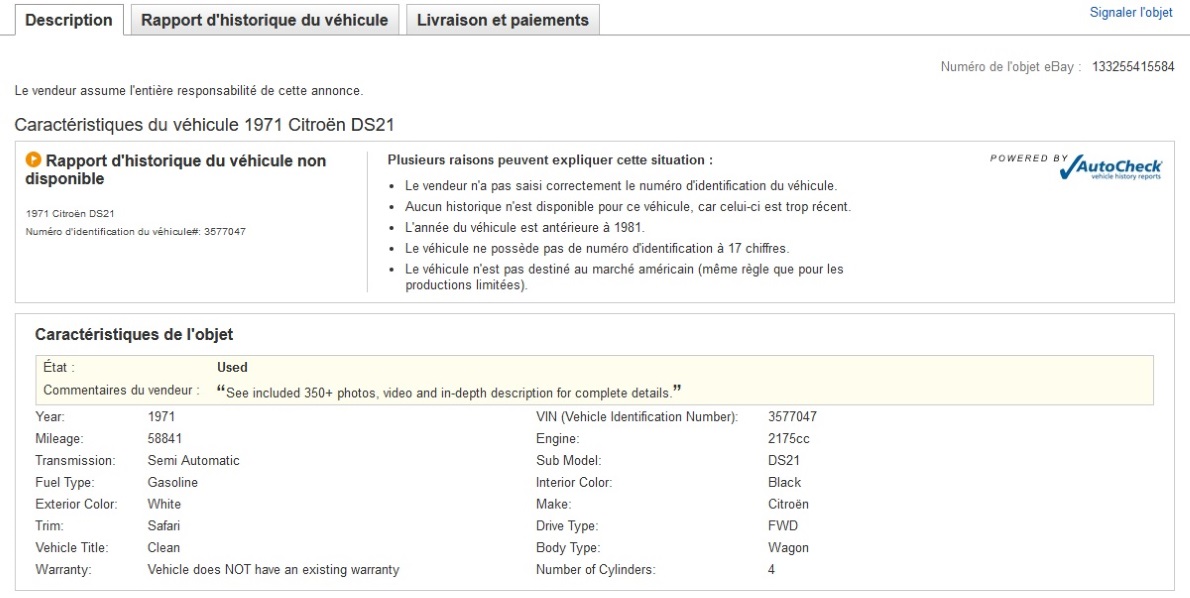This screenshot has height=598, width=1190.
Task: Click the heading 'Caractéristiques du véhicule 1971 Citroën DS21'
Action: [204, 125]
